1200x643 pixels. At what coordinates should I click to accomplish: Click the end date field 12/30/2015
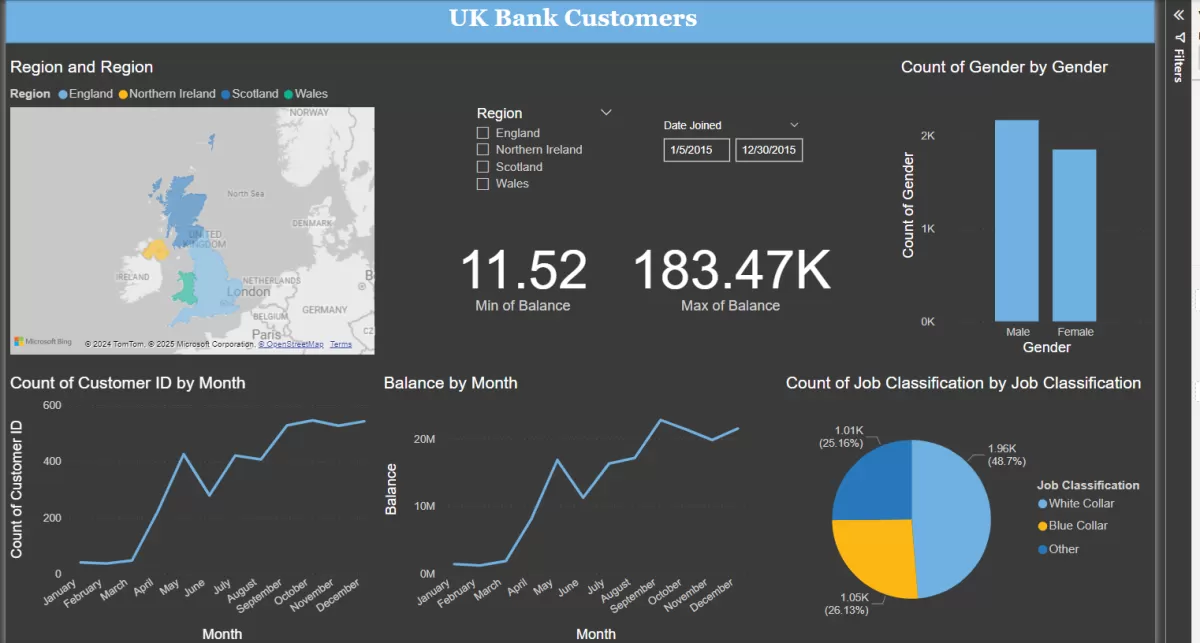point(769,150)
